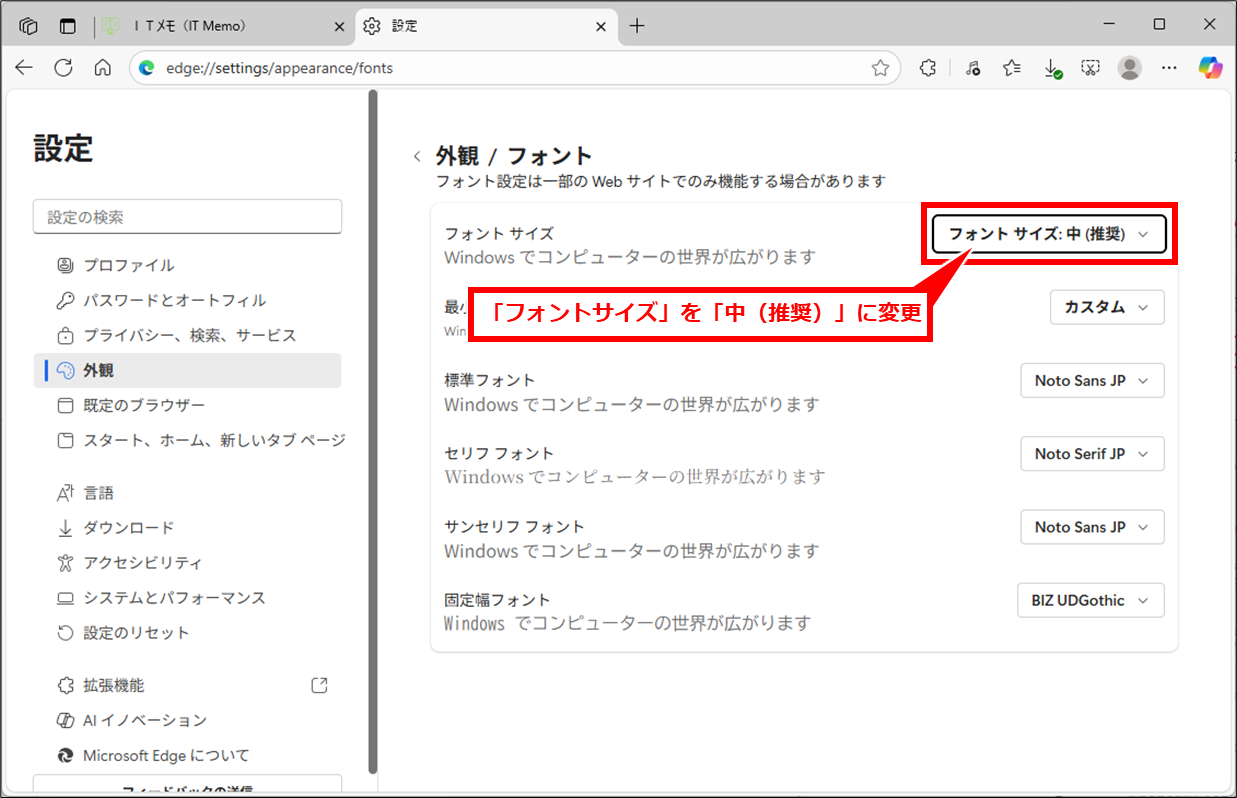Viewport: 1237px width, 798px height.
Task: Click the 設定の検索 search field
Action: click(x=188, y=217)
